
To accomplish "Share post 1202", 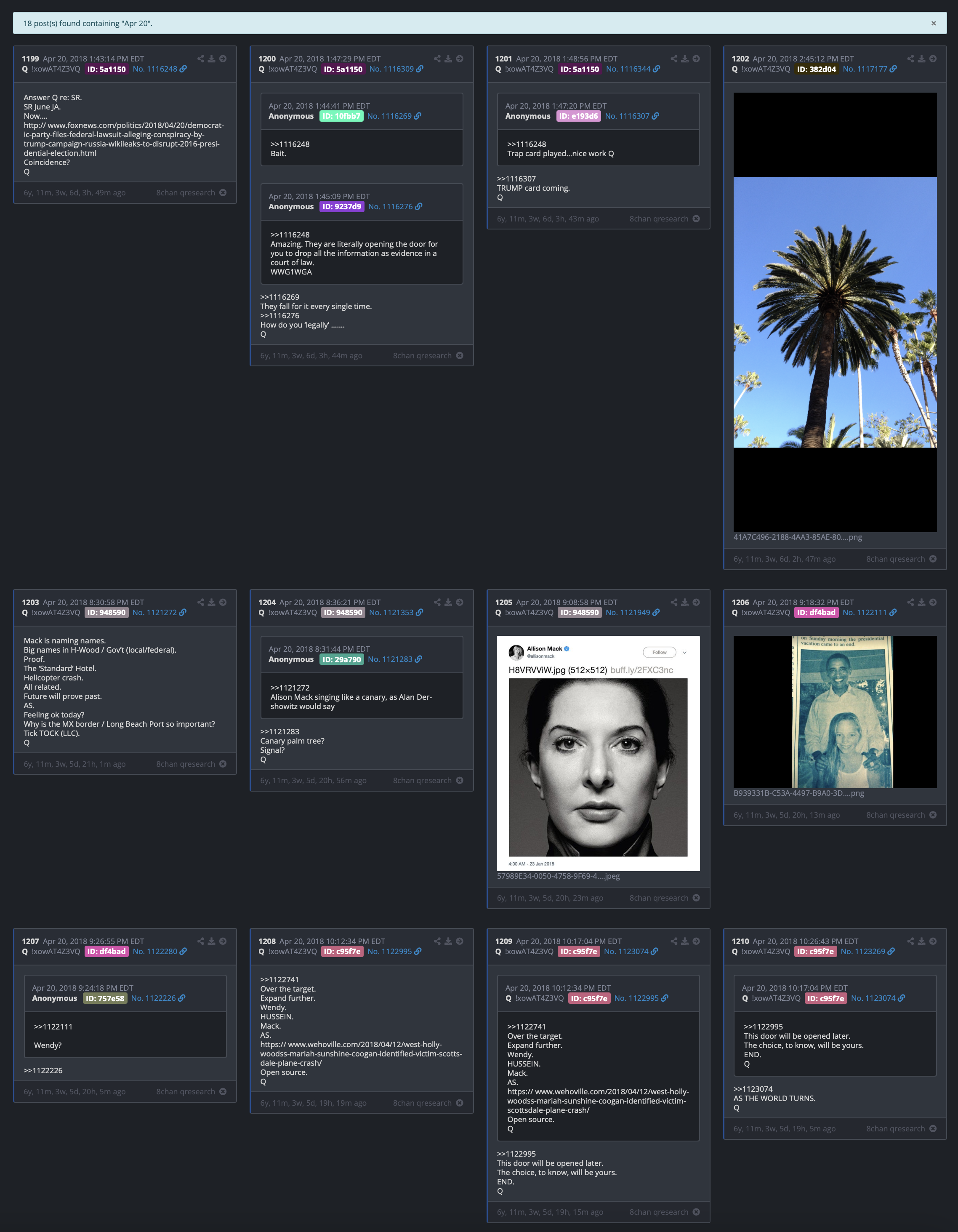I will point(910,59).
